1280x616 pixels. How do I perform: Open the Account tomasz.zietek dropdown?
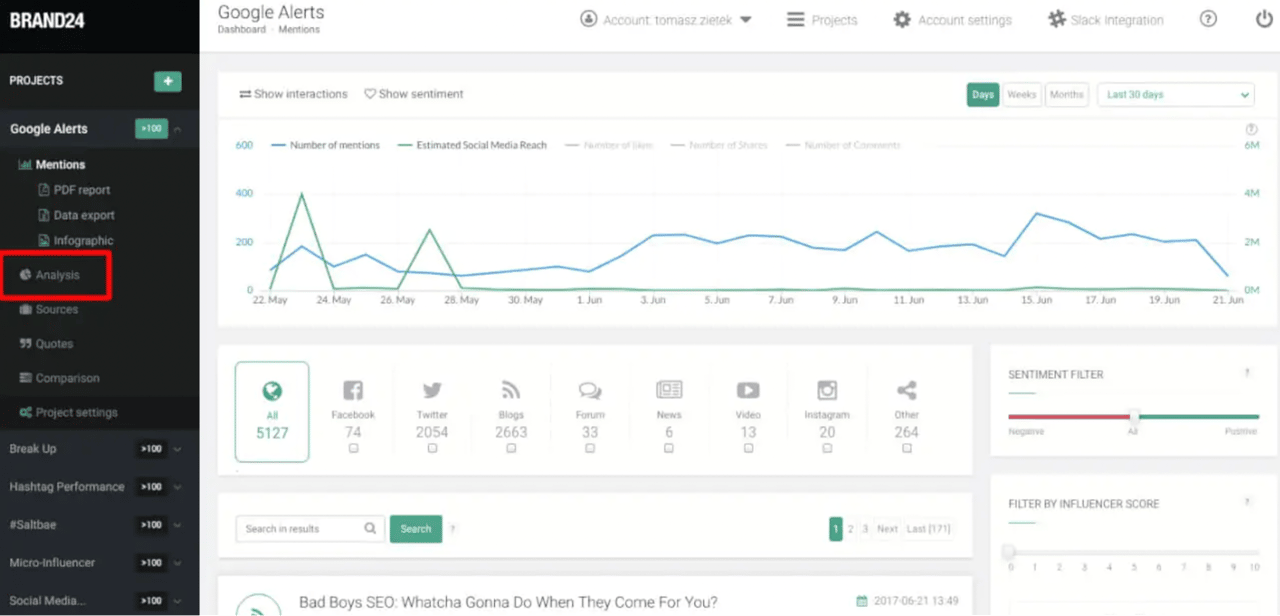(666, 20)
